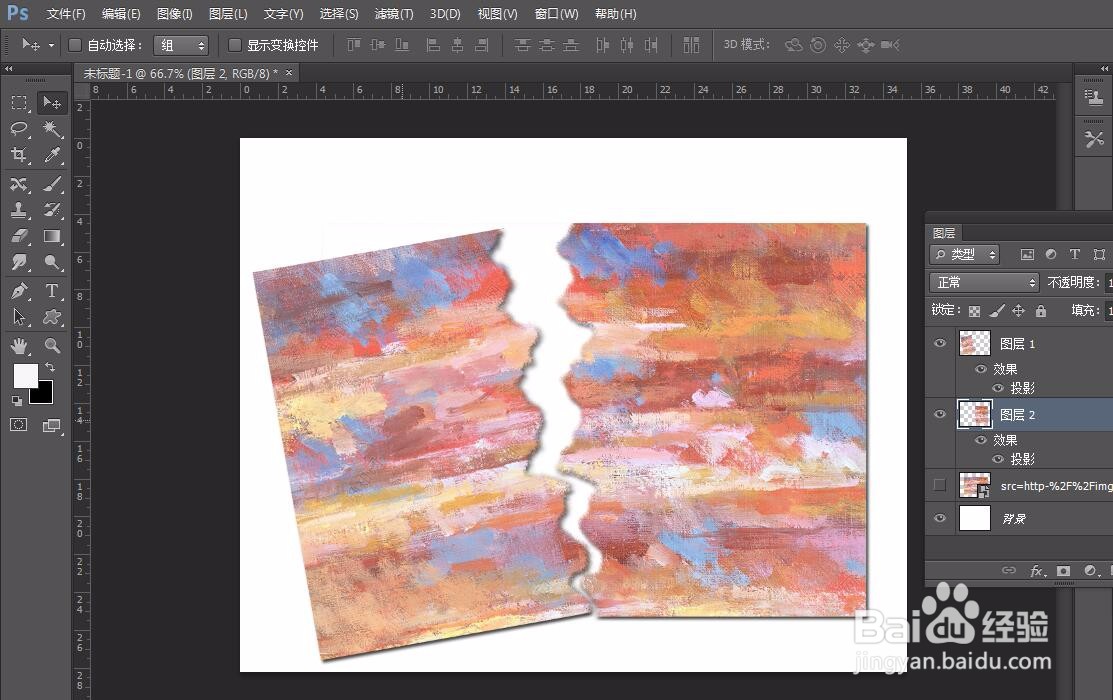The height and width of the screenshot is (700, 1113).
Task: Set the background color swatch
Action: pyautogui.click(x=45, y=394)
